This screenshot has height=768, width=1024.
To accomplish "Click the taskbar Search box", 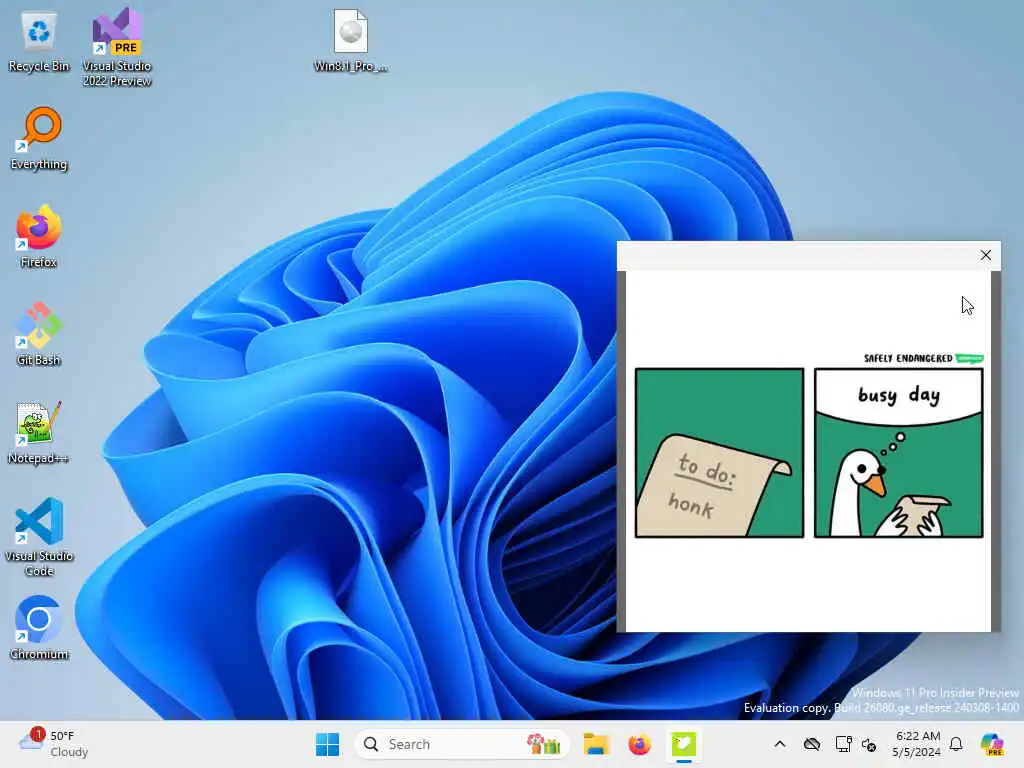I will [x=461, y=744].
